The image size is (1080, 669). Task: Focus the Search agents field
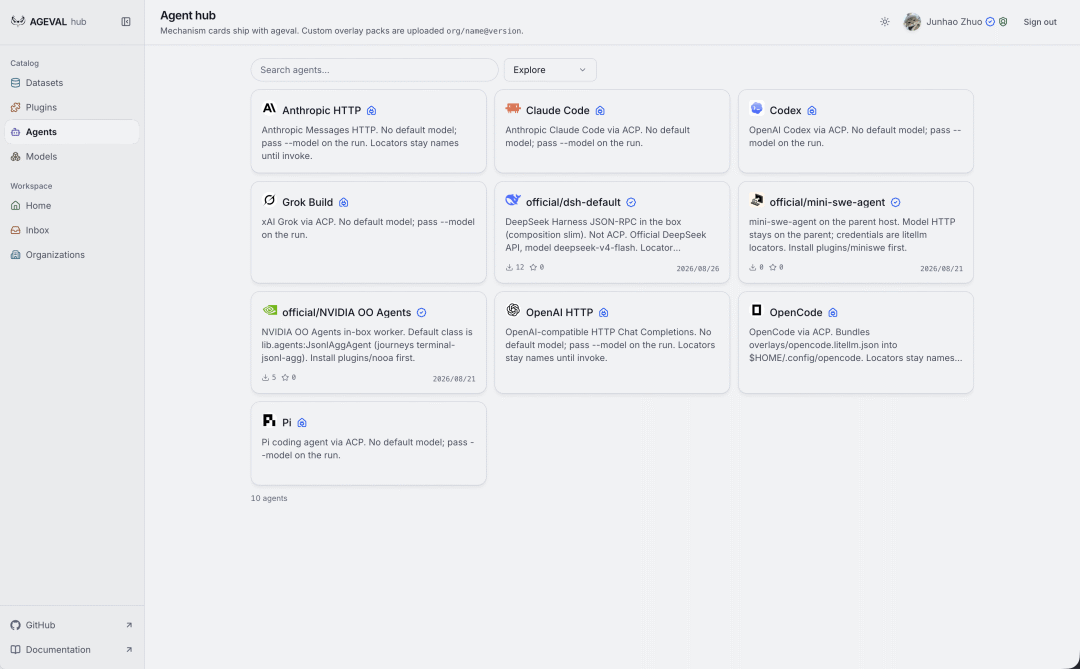point(374,70)
